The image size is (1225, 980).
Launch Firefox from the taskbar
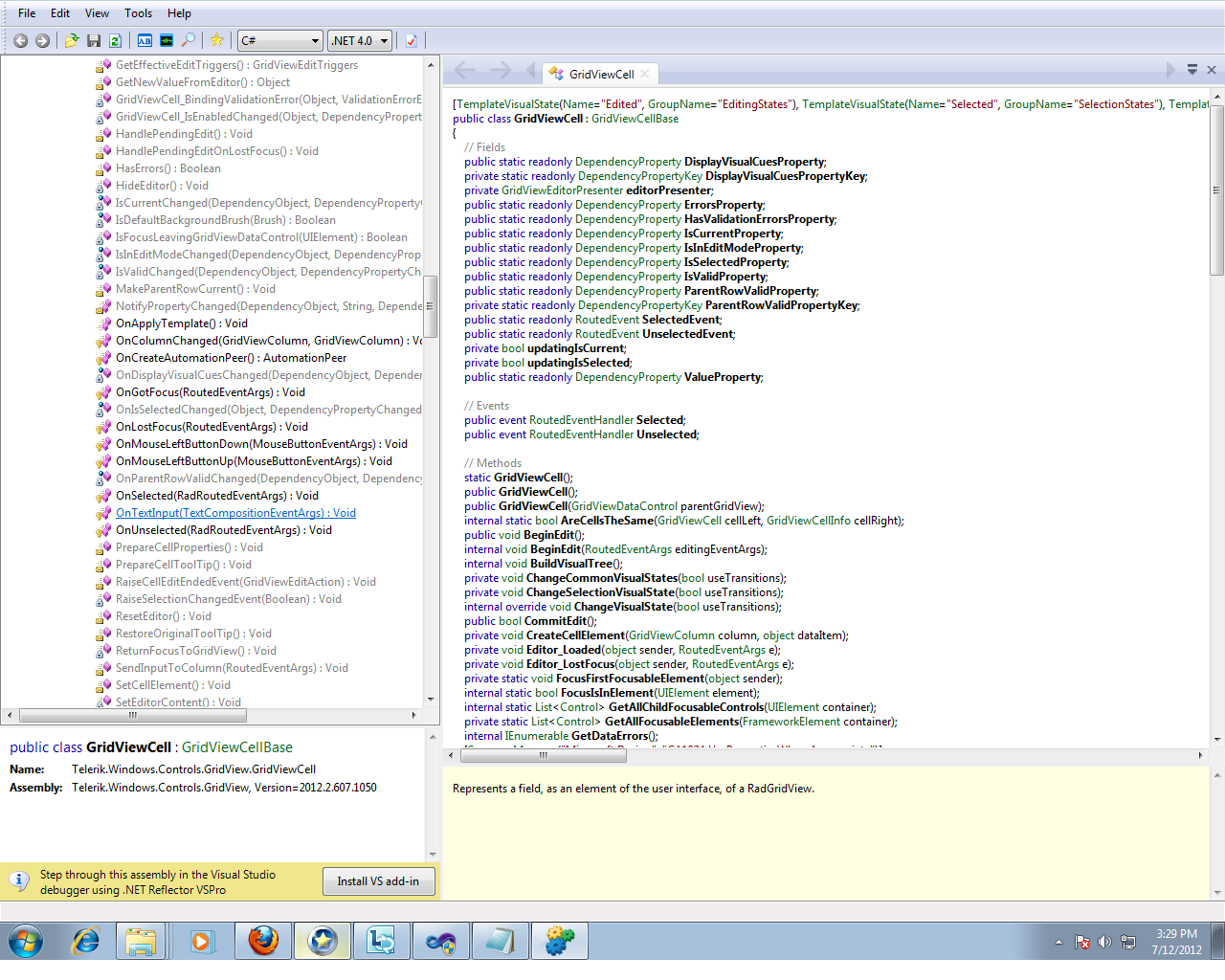[x=263, y=942]
